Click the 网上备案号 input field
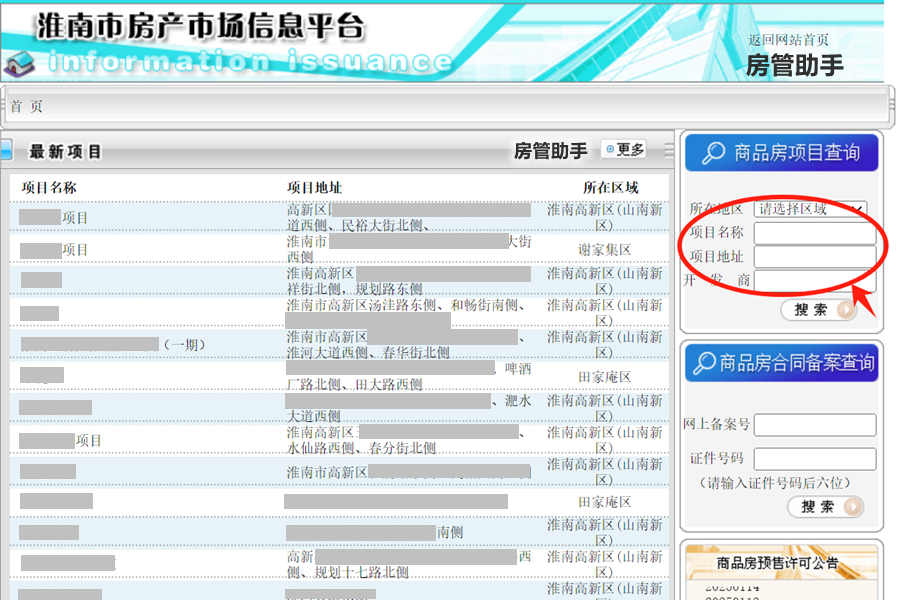The width and height of the screenshot is (900, 600). (815, 425)
